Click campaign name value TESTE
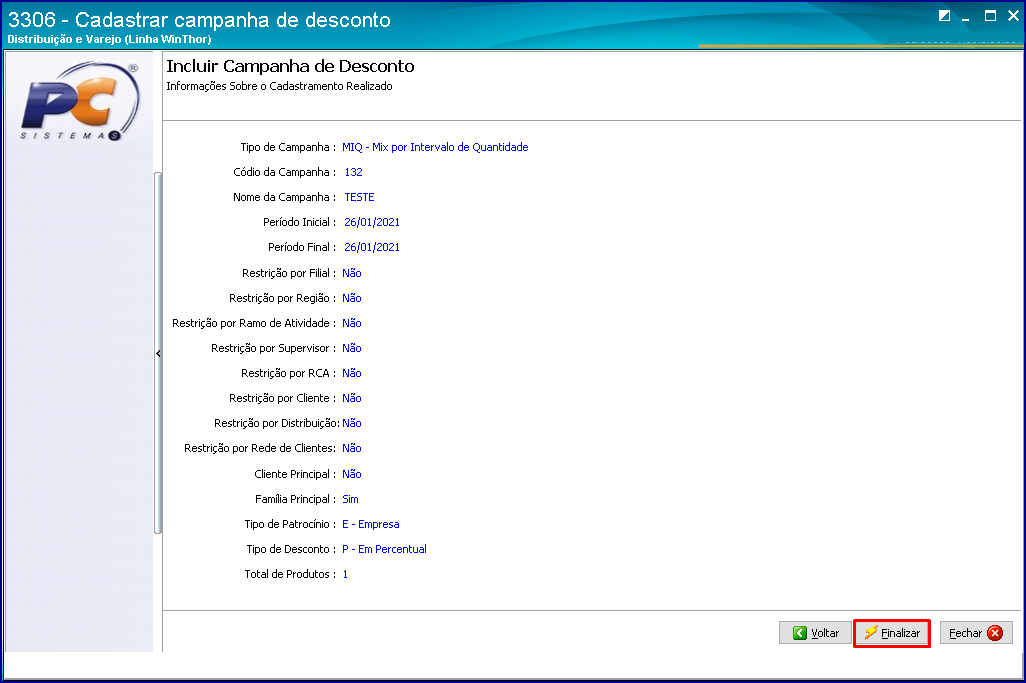The image size is (1026, 683). (x=359, y=197)
